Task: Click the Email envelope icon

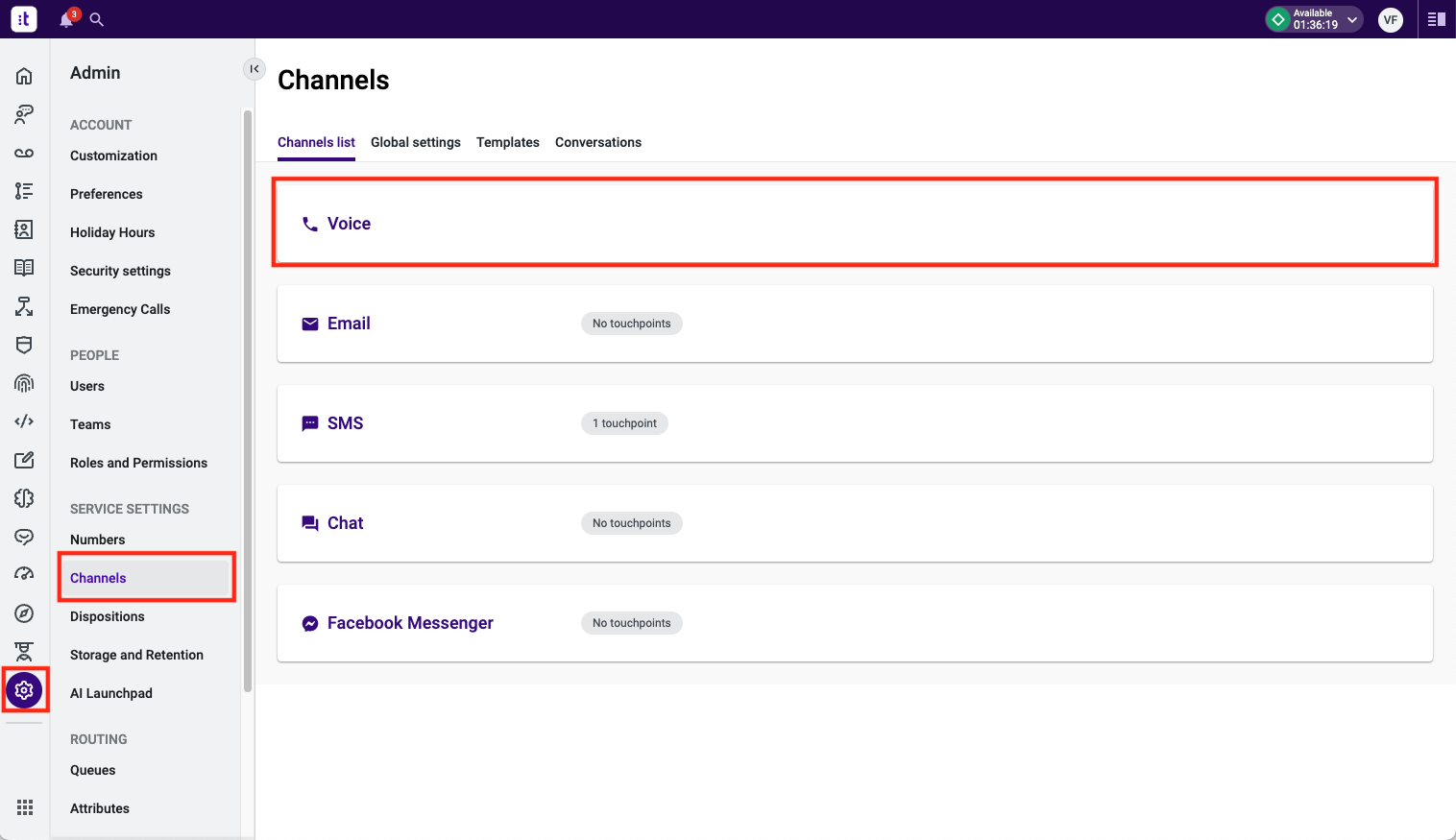Action: pyautogui.click(x=310, y=324)
